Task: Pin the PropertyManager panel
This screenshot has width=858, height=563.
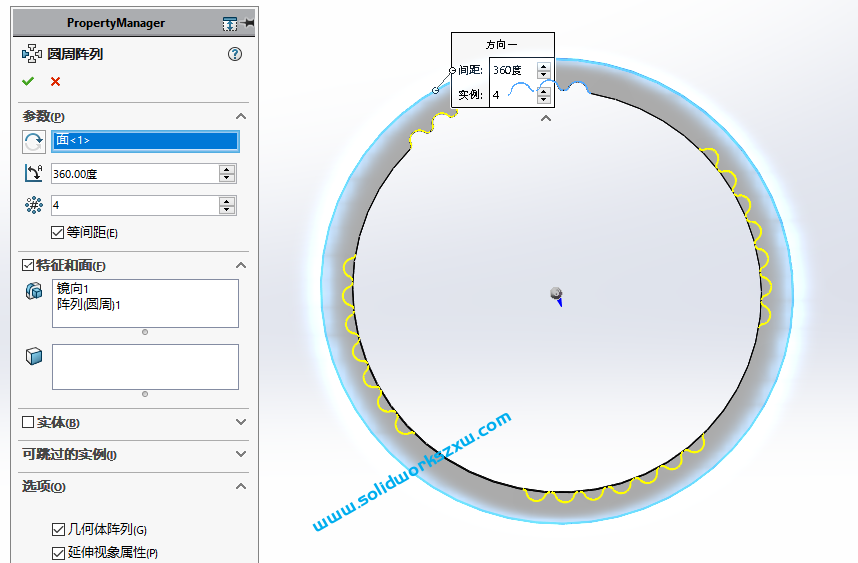Action: 247,23
